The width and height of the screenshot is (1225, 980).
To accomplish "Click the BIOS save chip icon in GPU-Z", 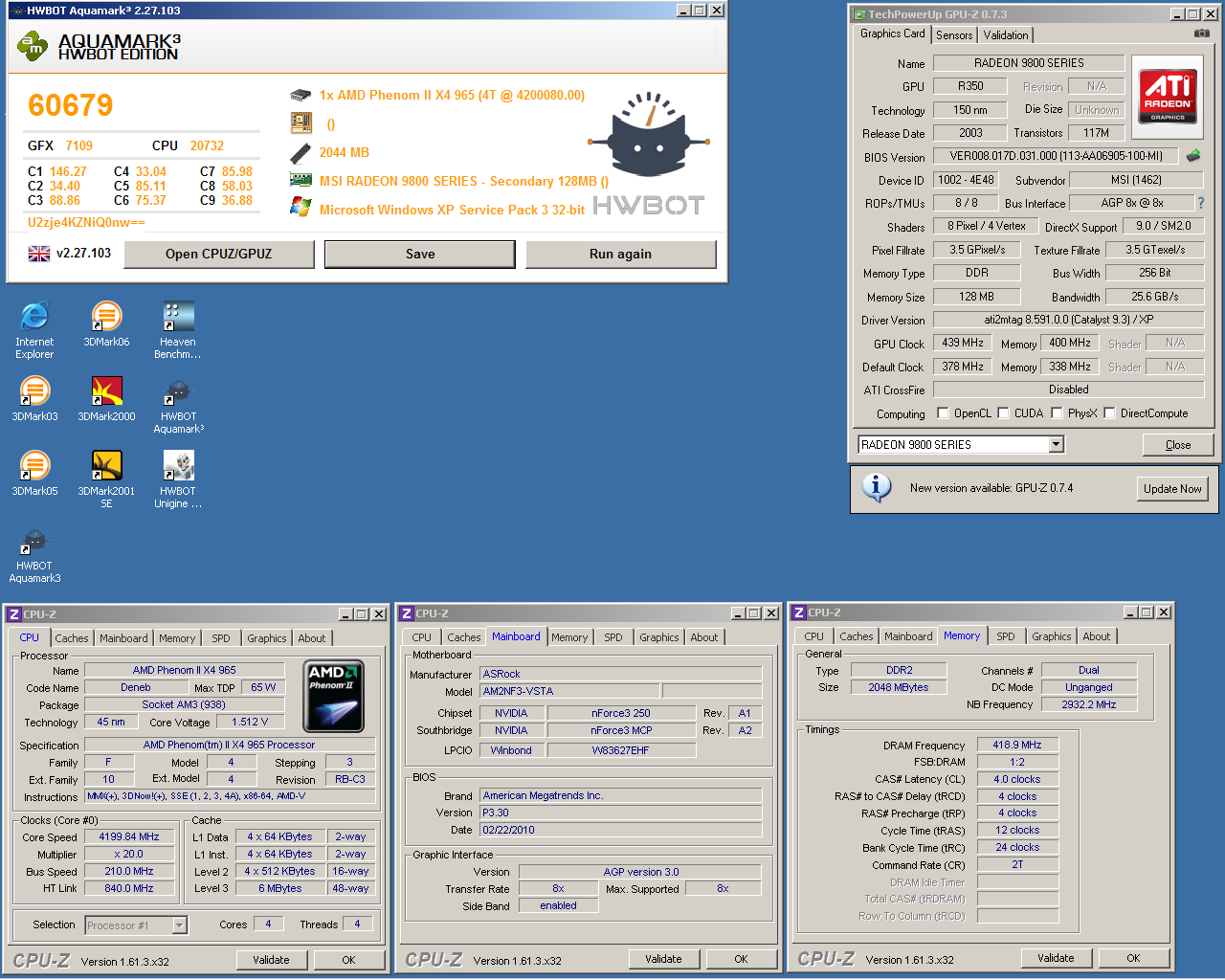I will tap(1193, 155).
